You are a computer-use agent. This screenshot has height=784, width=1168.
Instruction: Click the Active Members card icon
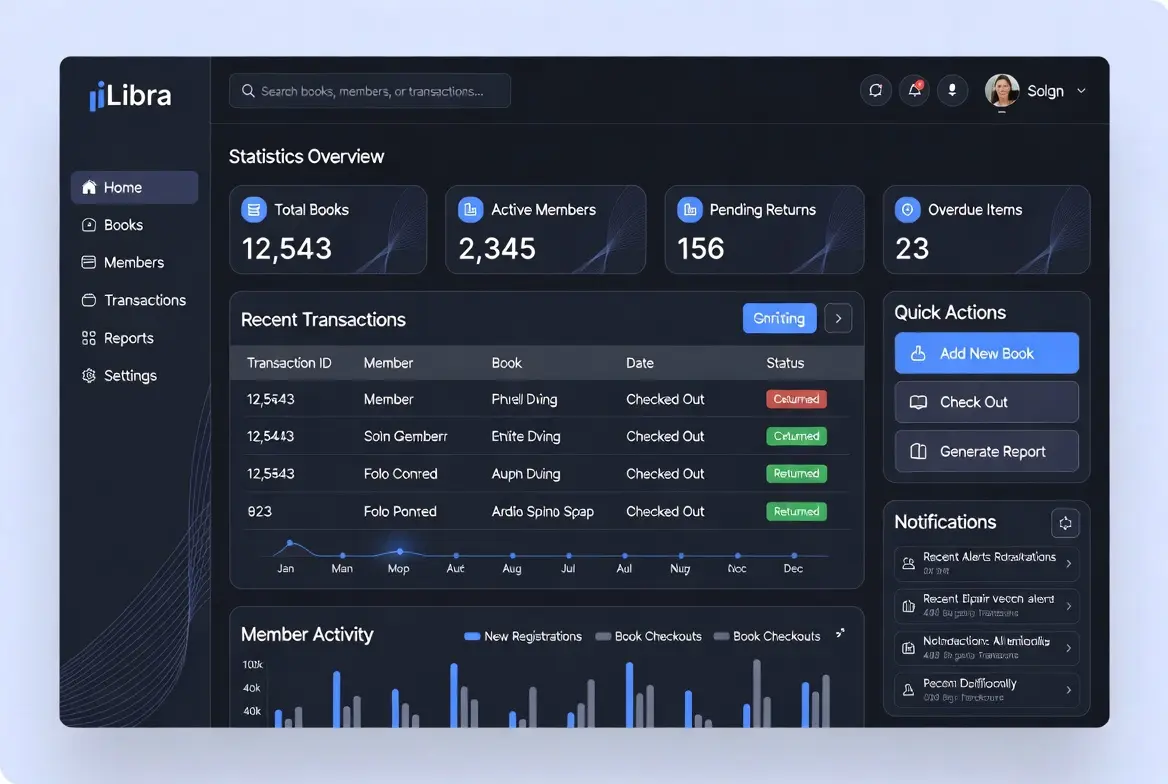point(471,210)
